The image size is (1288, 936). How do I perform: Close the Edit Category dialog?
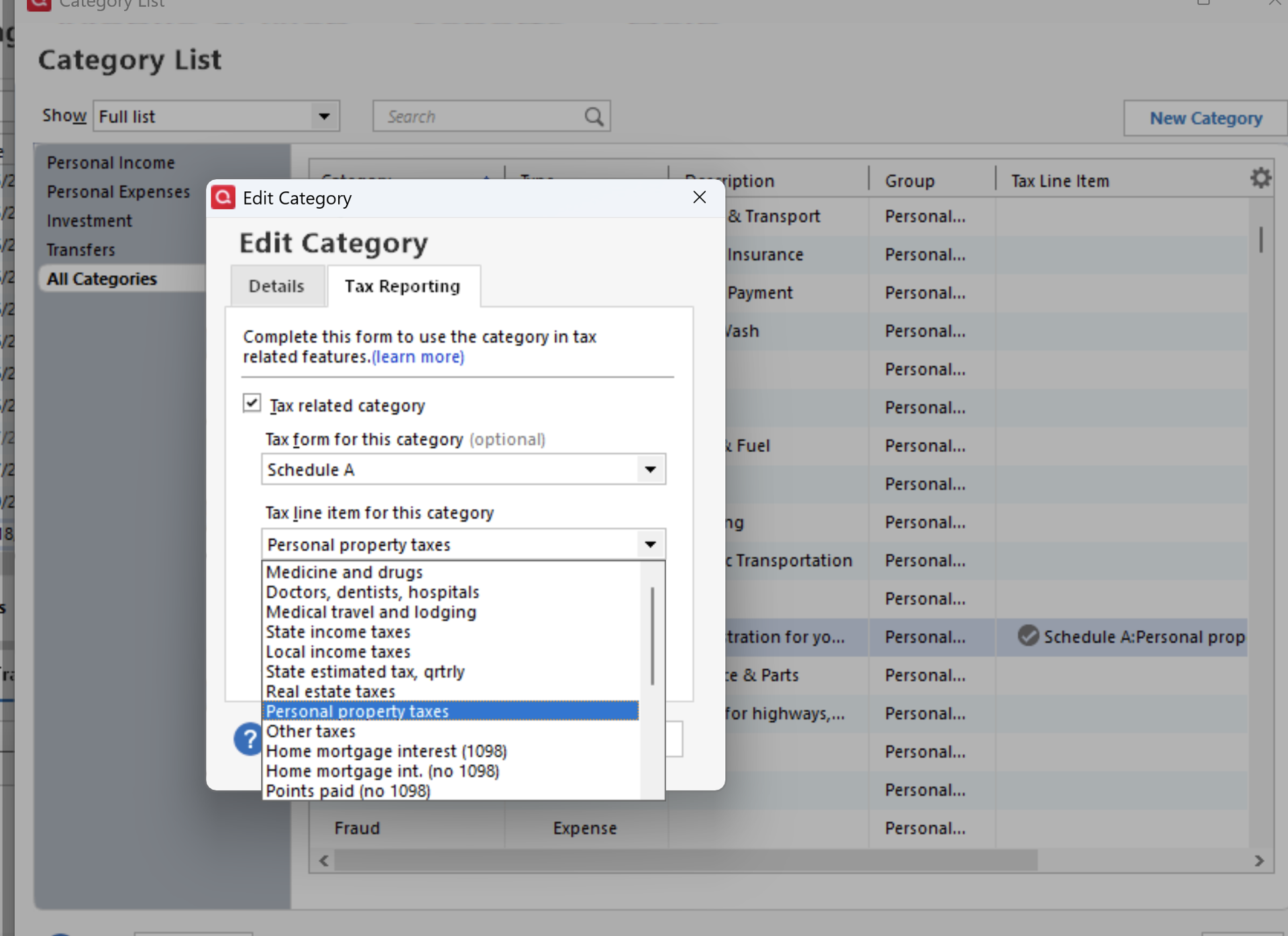coord(699,197)
